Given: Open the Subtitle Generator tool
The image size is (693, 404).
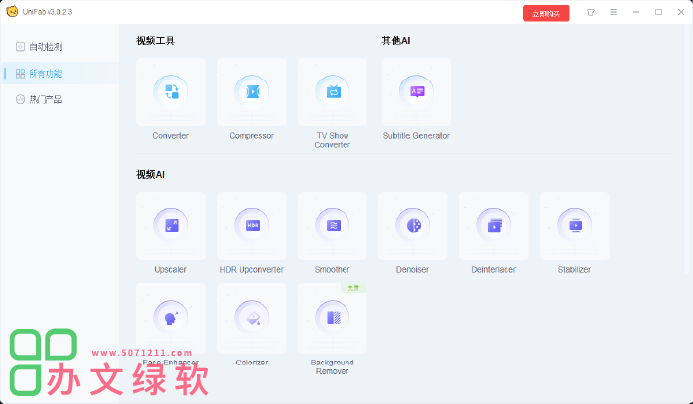Looking at the screenshot, I should (x=416, y=93).
